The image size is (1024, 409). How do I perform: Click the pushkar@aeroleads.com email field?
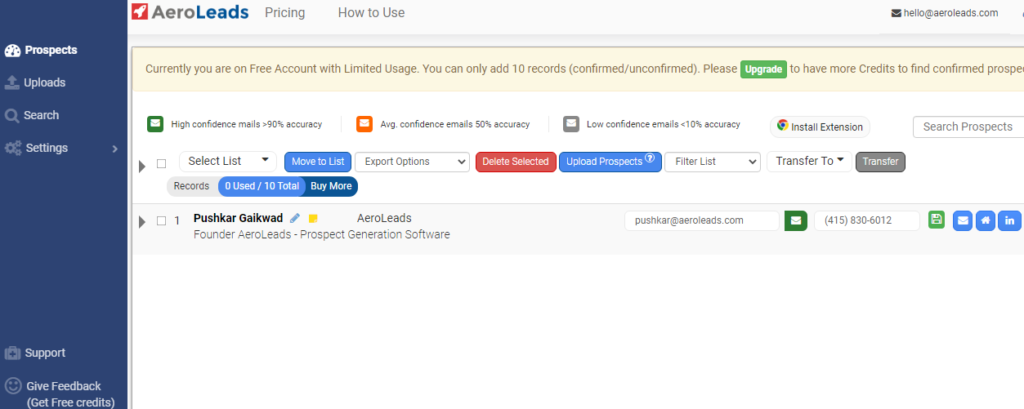[x=702, y=221]
